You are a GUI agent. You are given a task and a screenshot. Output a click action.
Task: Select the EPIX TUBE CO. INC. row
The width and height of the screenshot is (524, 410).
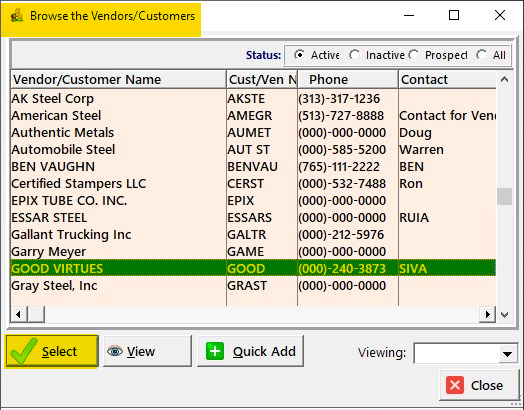(253, 201)
